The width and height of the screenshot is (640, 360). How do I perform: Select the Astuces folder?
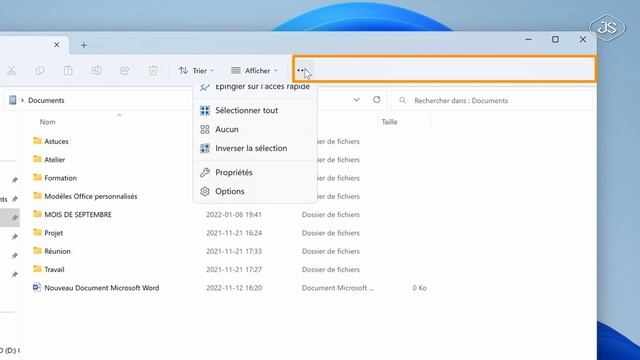[56, 141]
